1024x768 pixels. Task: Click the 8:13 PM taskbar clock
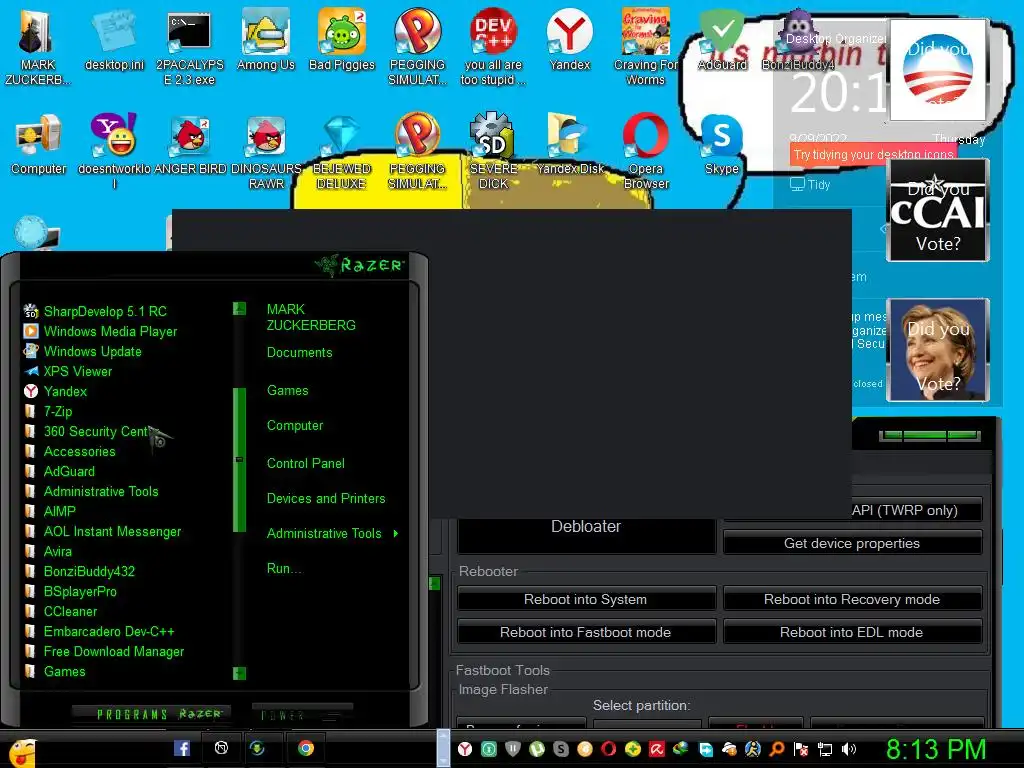(x=936, y=749)
